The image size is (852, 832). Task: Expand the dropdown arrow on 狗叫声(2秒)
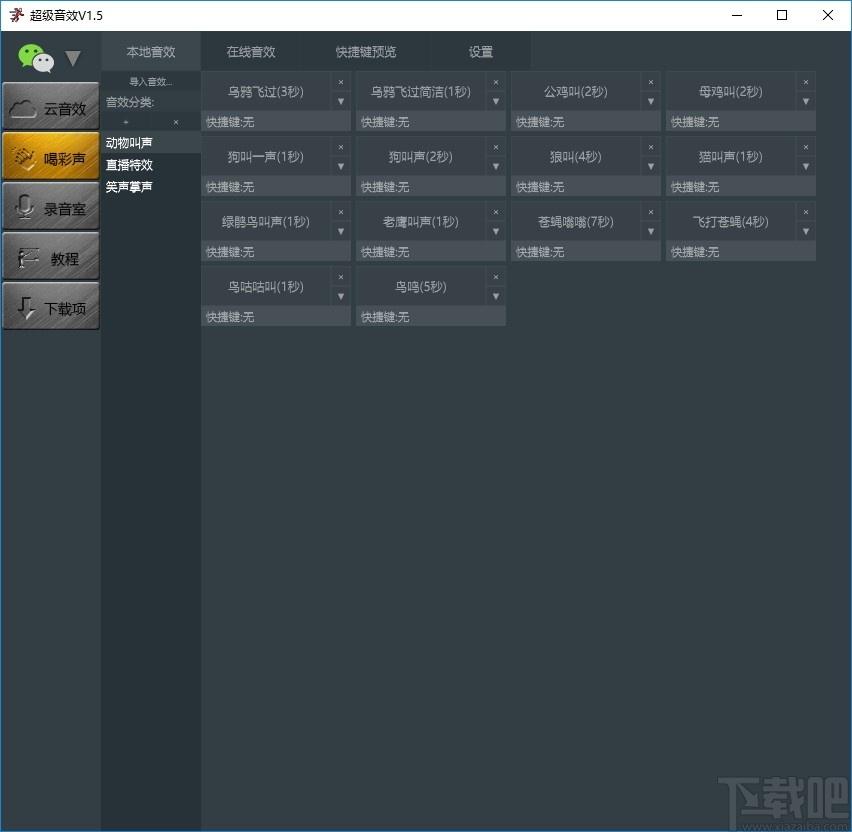coord(496,166)
